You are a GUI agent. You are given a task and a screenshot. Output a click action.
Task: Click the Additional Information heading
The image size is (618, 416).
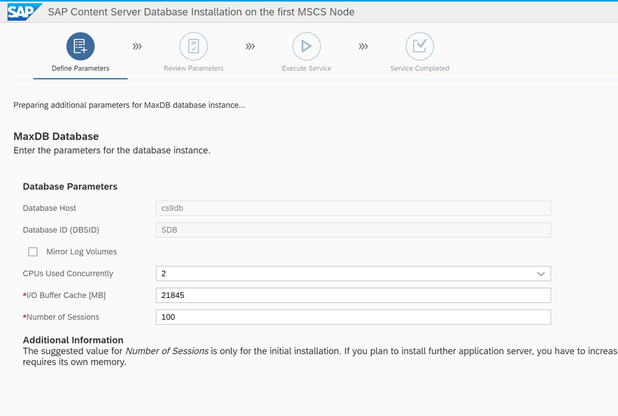click(x=73, y=340)
